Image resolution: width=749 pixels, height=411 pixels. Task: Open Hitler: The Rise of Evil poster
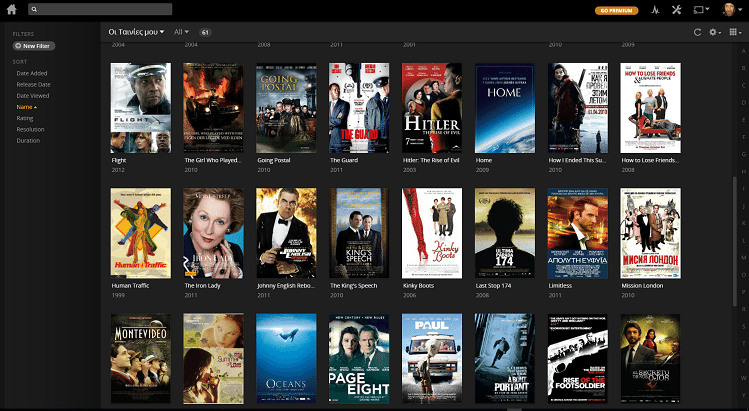pos(432,108)
